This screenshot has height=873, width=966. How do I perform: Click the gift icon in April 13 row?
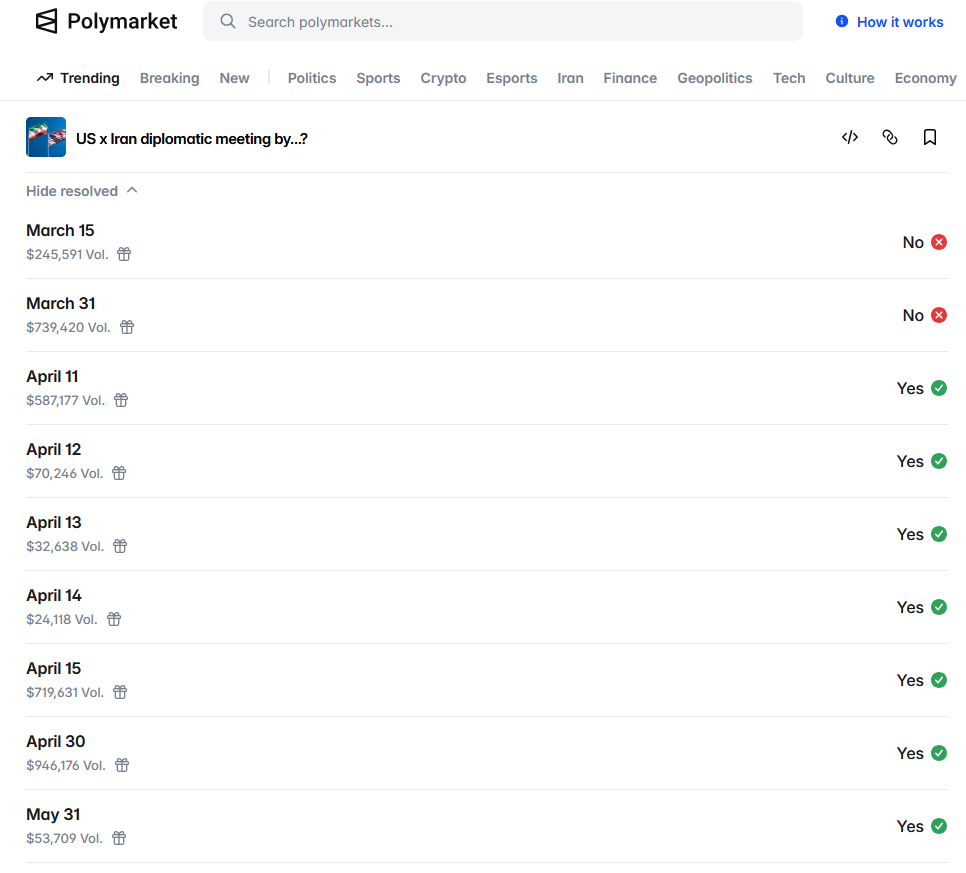pyautogui.click(x=120, y=546)
